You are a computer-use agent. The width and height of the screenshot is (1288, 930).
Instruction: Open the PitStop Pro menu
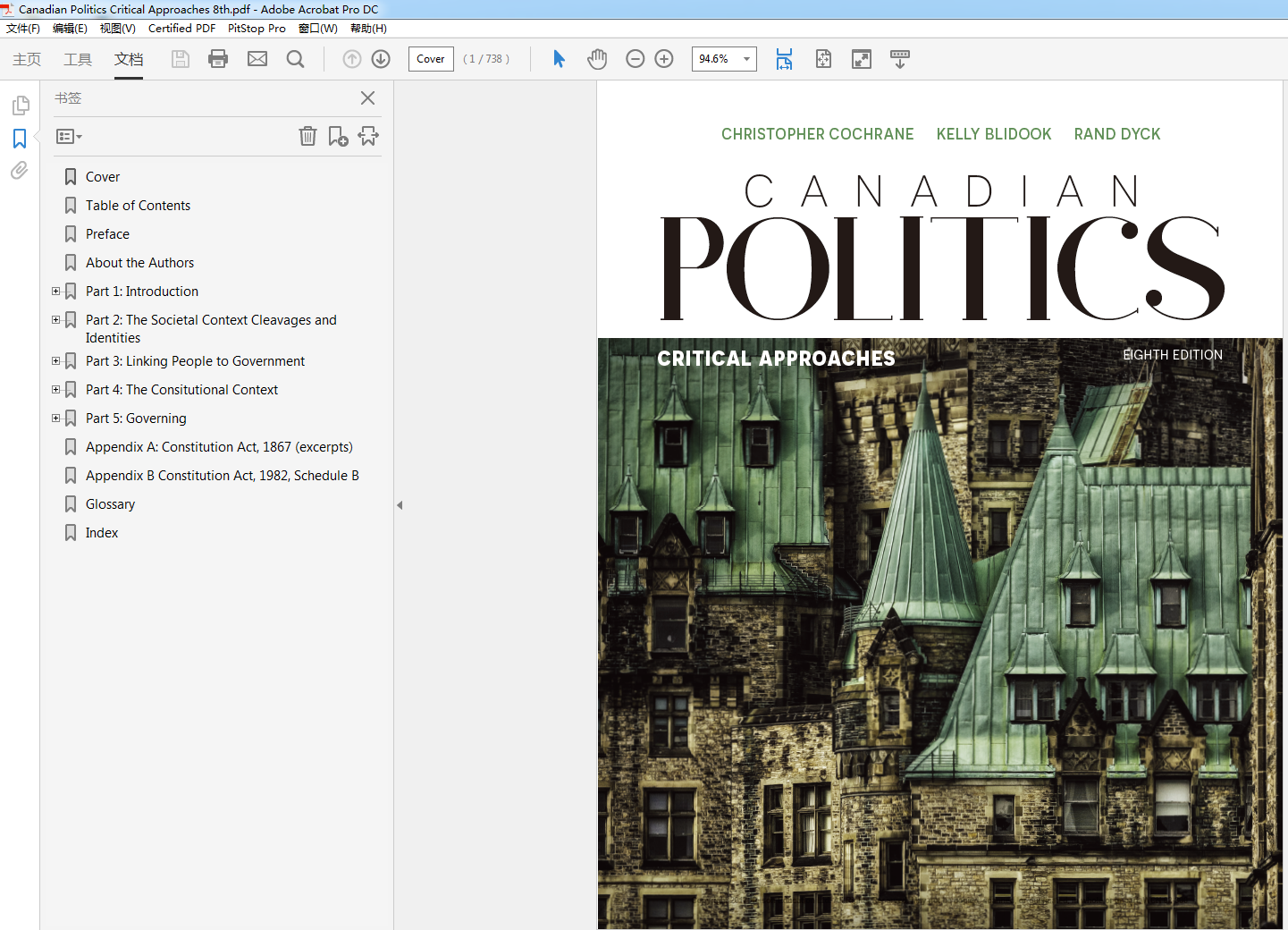tap(257, 29)
